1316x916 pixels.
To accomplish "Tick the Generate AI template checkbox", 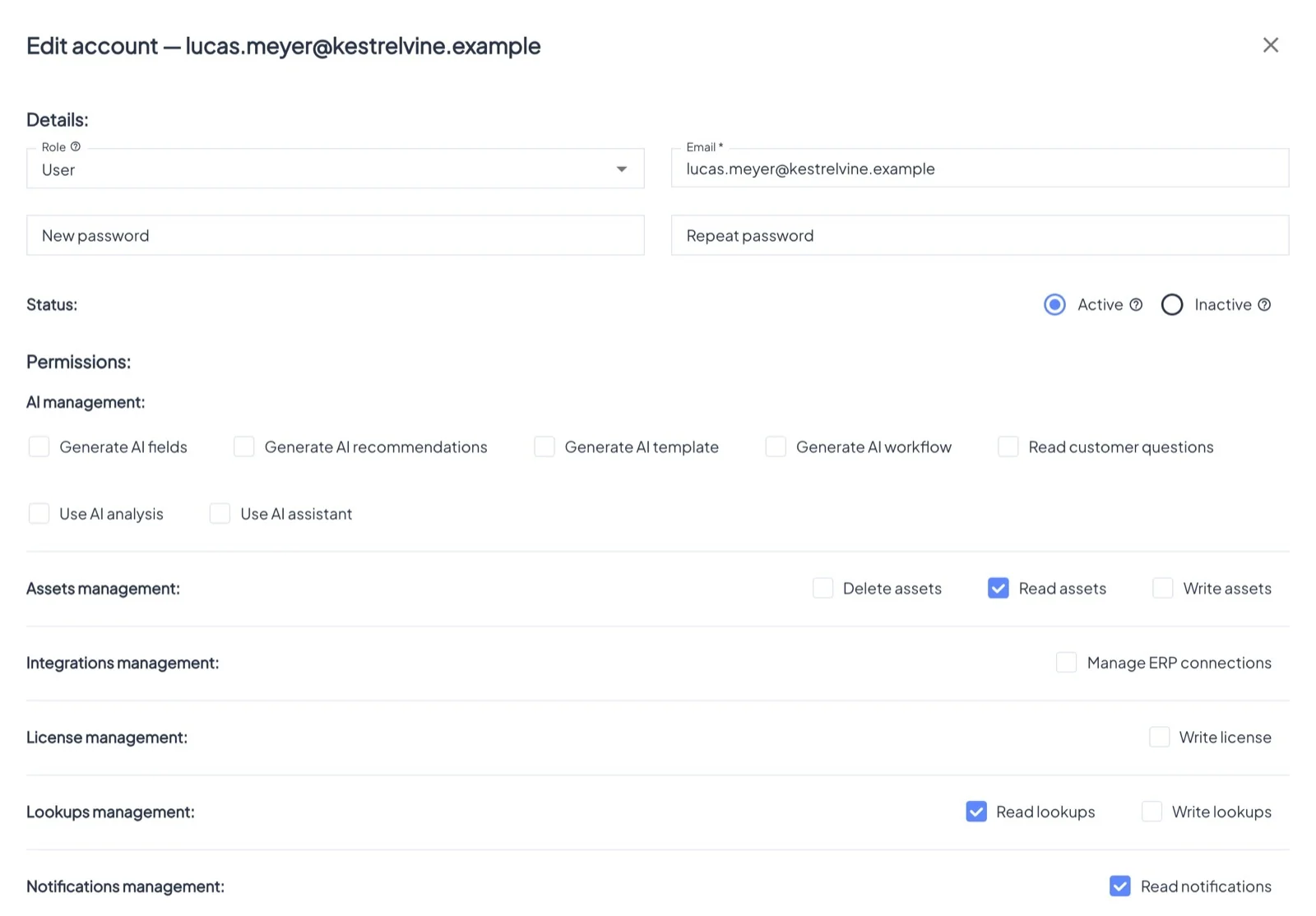I will 544,446.
